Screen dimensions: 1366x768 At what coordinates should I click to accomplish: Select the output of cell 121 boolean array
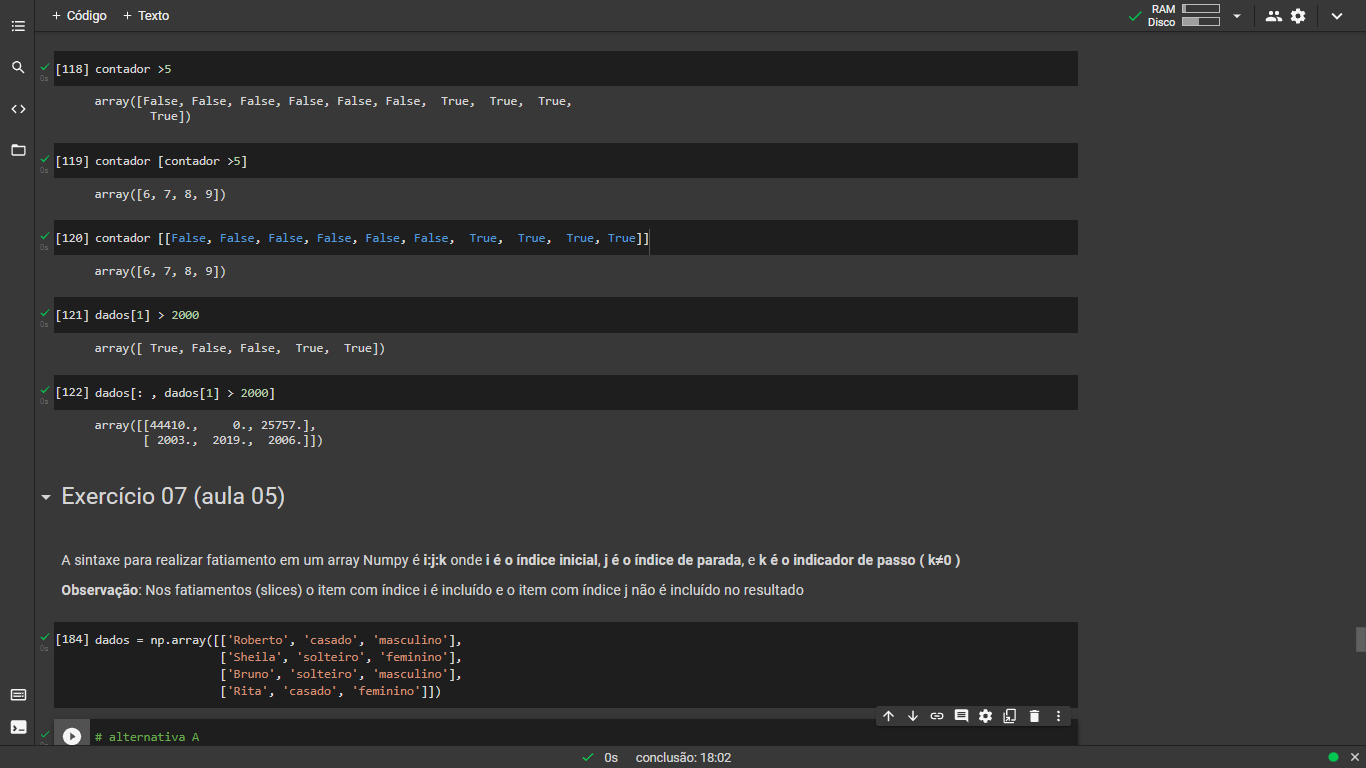(x=240, y=348)
